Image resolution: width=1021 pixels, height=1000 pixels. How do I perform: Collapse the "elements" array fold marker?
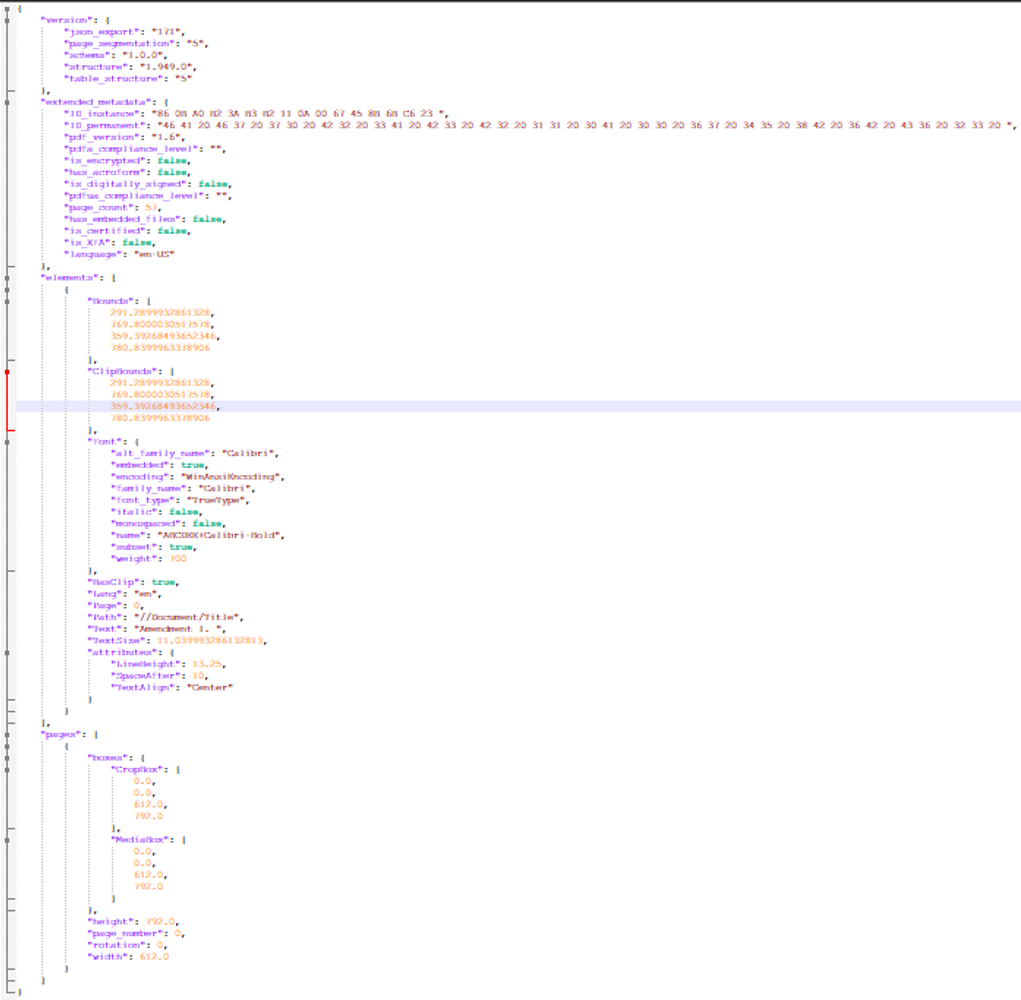click(x=7, y=278)
